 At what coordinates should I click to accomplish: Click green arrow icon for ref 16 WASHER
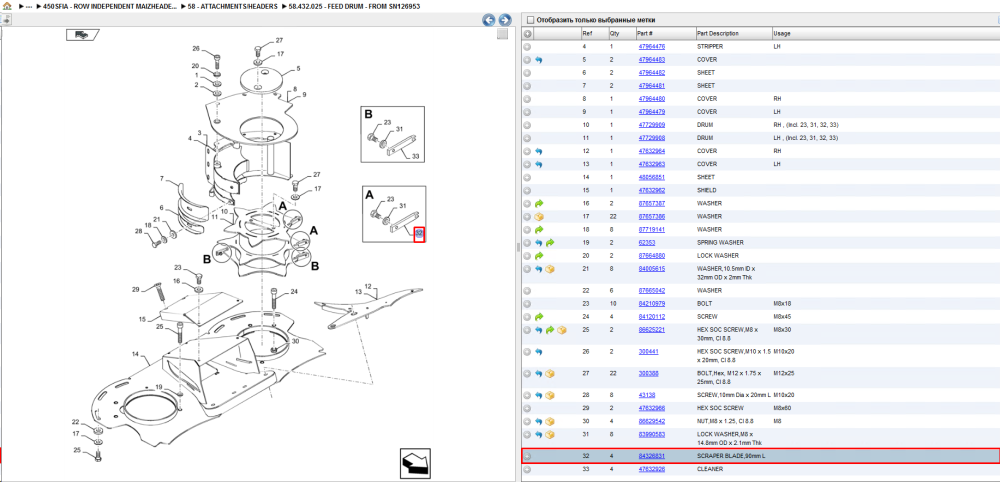click(x=538, y=203)
